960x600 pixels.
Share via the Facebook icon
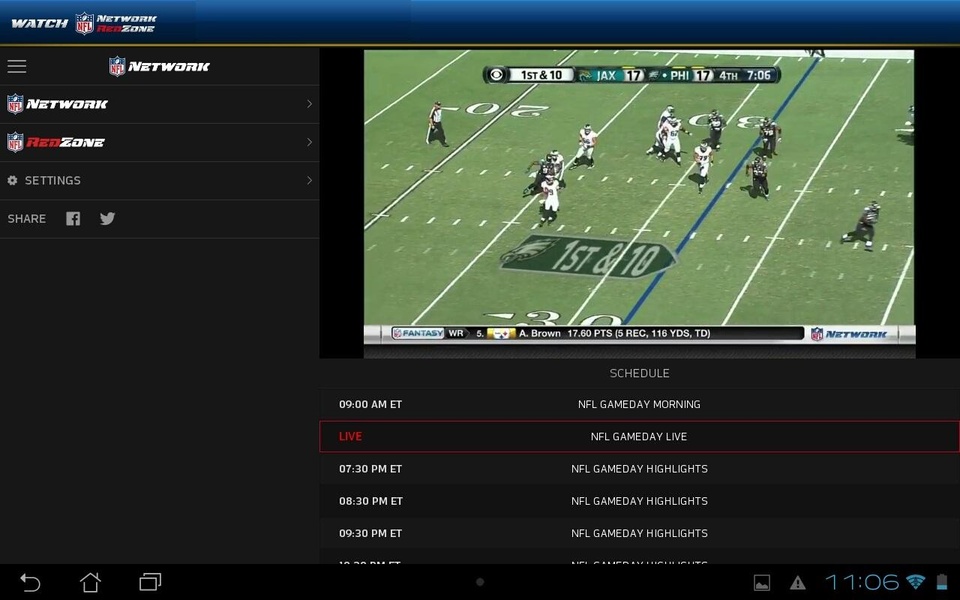coord(73,219)
